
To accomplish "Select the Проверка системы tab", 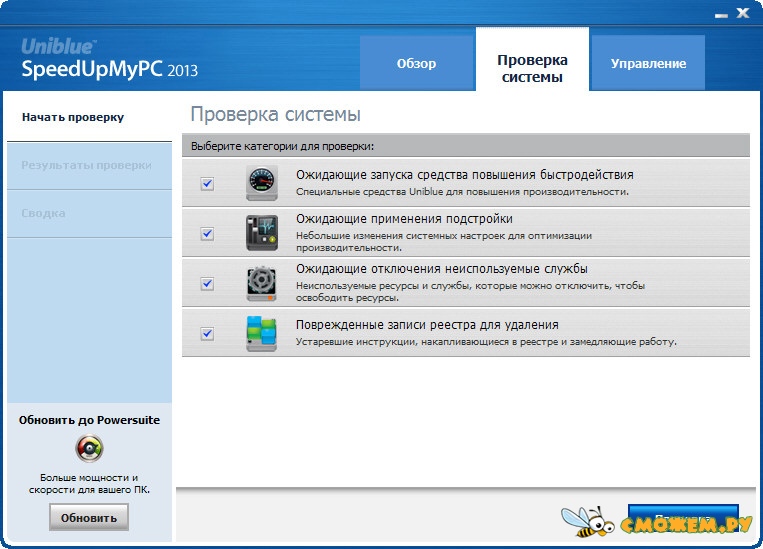I will (532, 59).
